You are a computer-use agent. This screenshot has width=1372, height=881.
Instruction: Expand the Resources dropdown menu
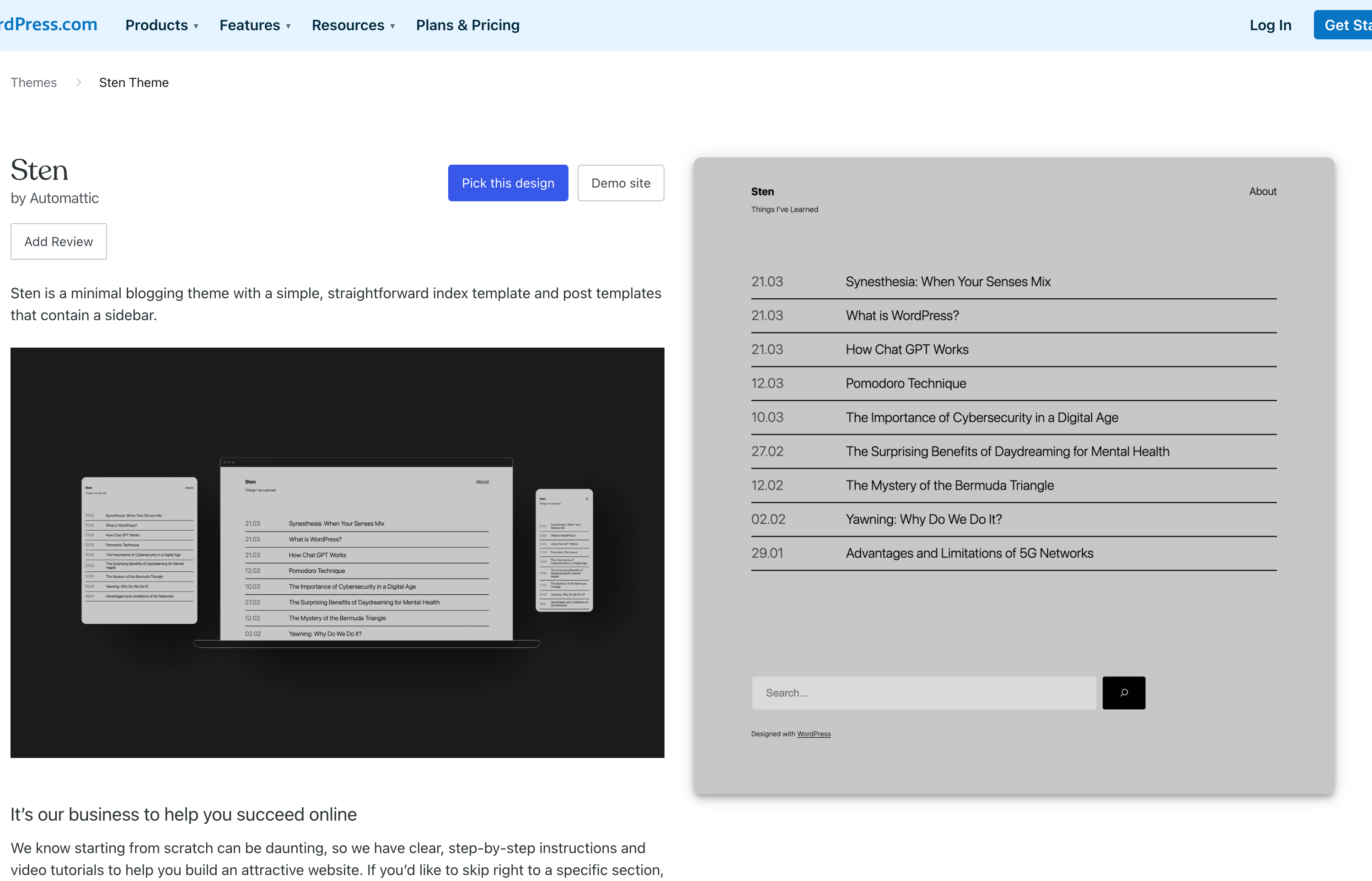tap(353, 25)
